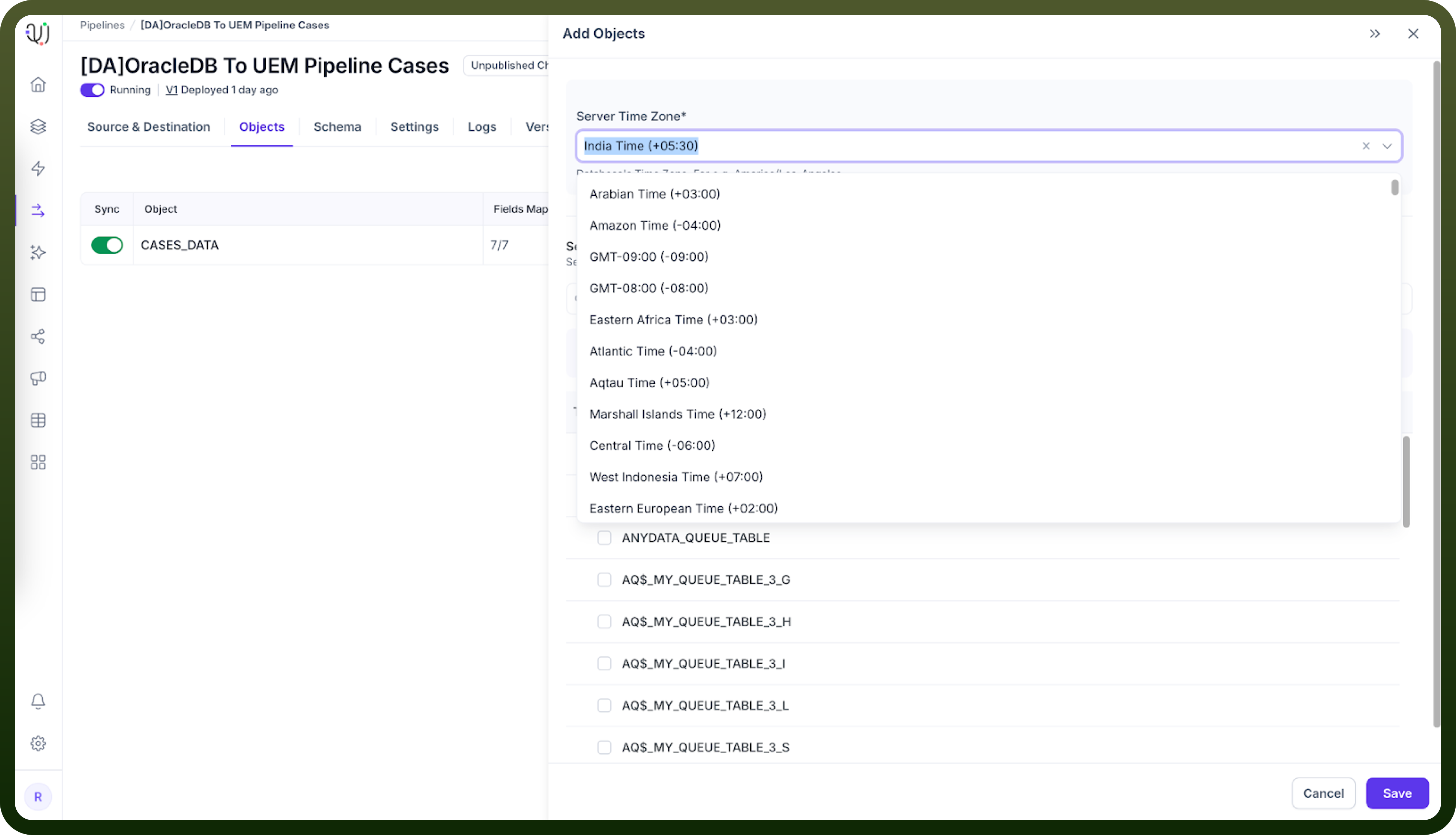Open the Schema tab
Viewport: 1456px width, 835px height.
pyautogui.click(x=337, y=127)
